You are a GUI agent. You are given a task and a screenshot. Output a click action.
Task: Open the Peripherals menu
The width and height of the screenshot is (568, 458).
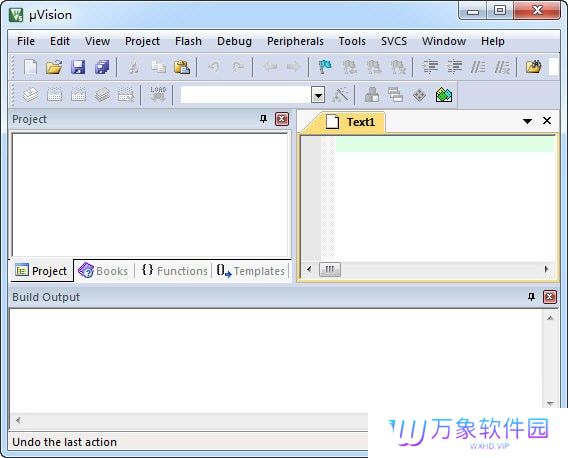[295, 41]
